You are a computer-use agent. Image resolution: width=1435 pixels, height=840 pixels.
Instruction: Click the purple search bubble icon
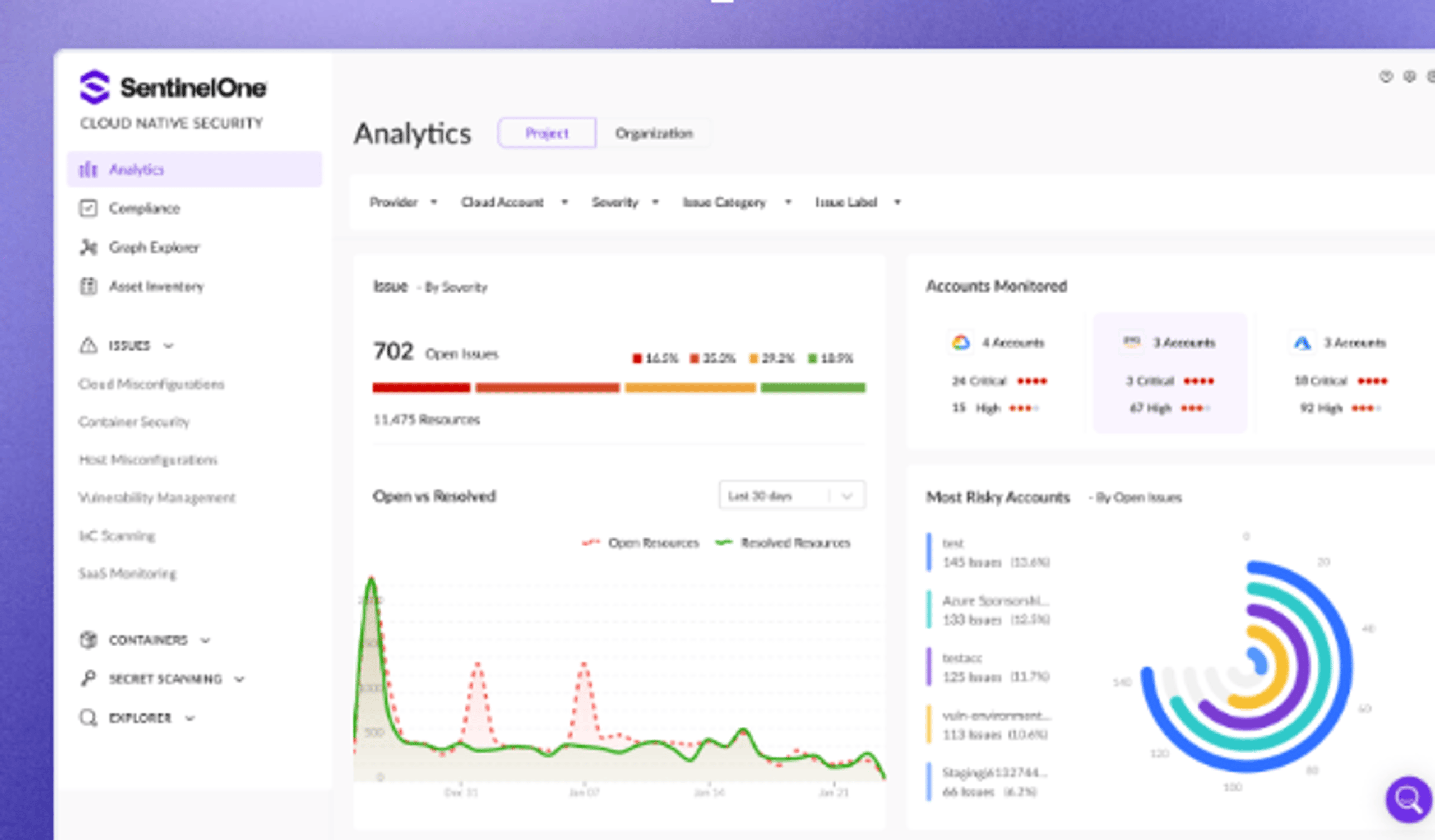pos(1409,800)
